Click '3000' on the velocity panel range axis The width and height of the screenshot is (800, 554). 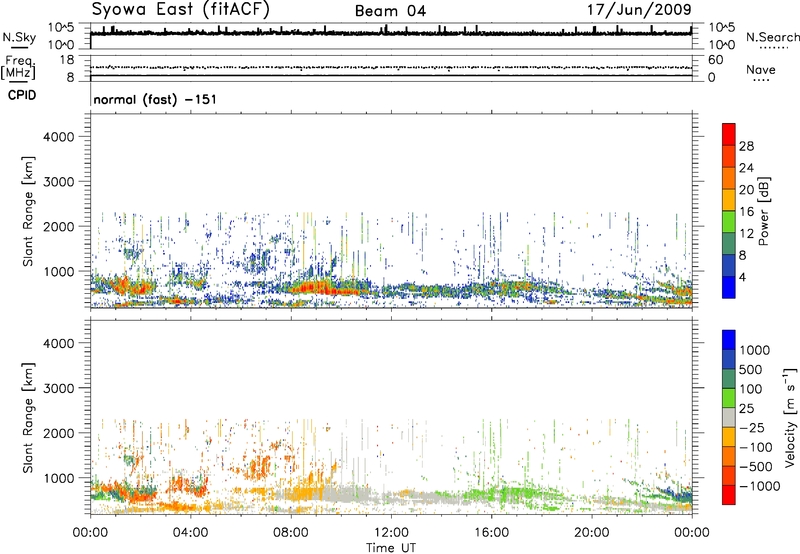click(x=58, y=388)
